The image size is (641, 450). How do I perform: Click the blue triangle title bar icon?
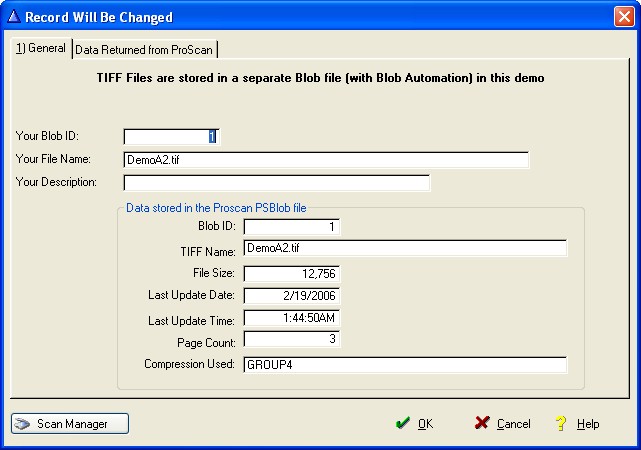click(x=14, y=17)
